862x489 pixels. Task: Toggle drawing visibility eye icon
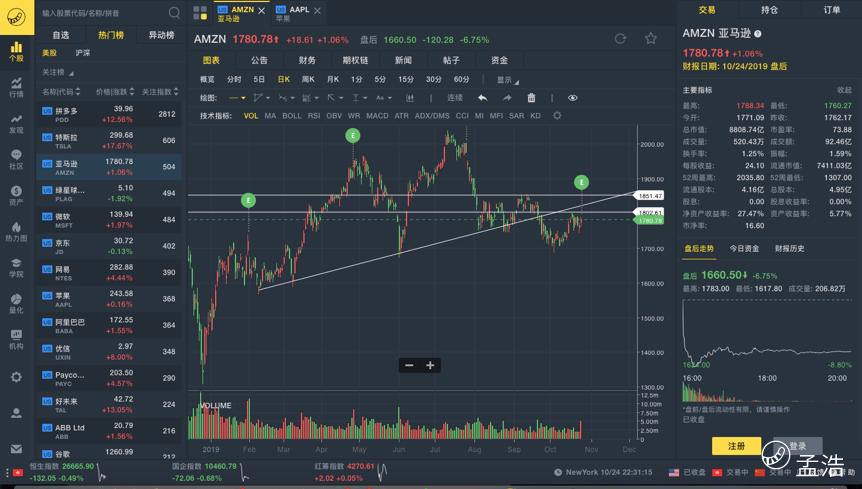[572, 98]
